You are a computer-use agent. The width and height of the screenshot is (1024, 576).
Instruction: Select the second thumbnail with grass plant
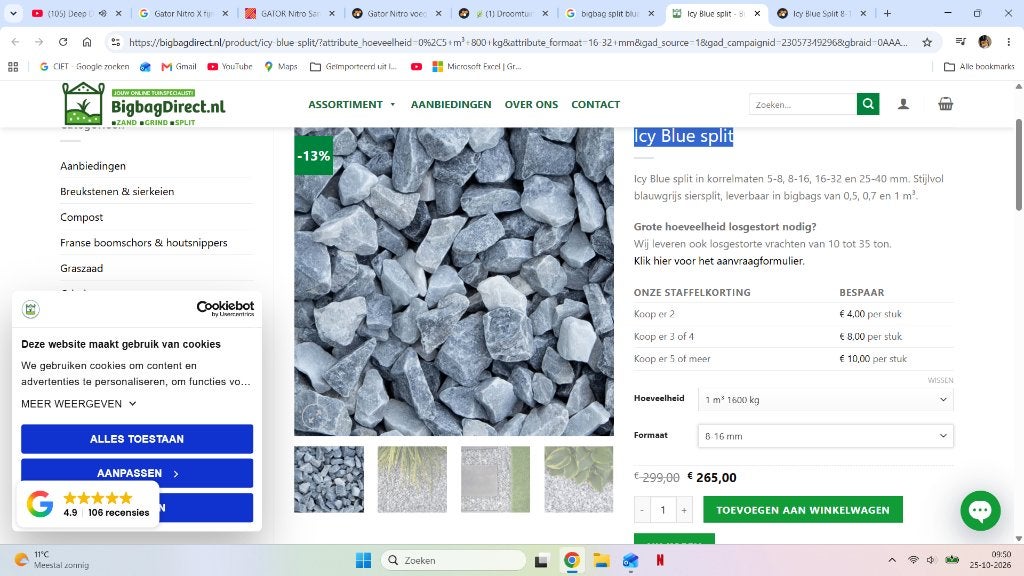click(412, 479)
